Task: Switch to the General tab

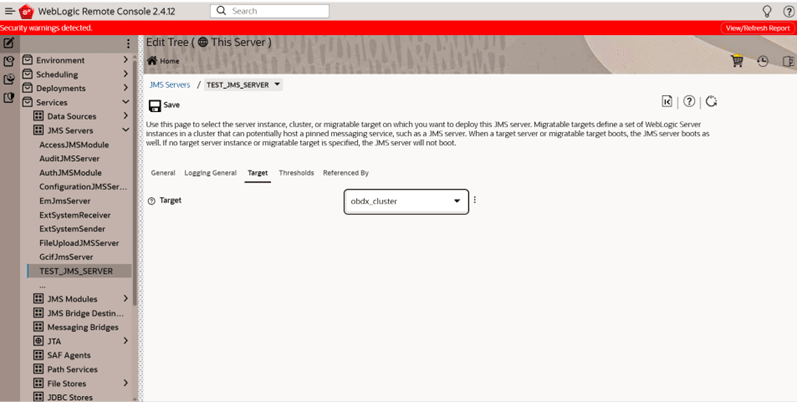Action: (x=163, y=173)
